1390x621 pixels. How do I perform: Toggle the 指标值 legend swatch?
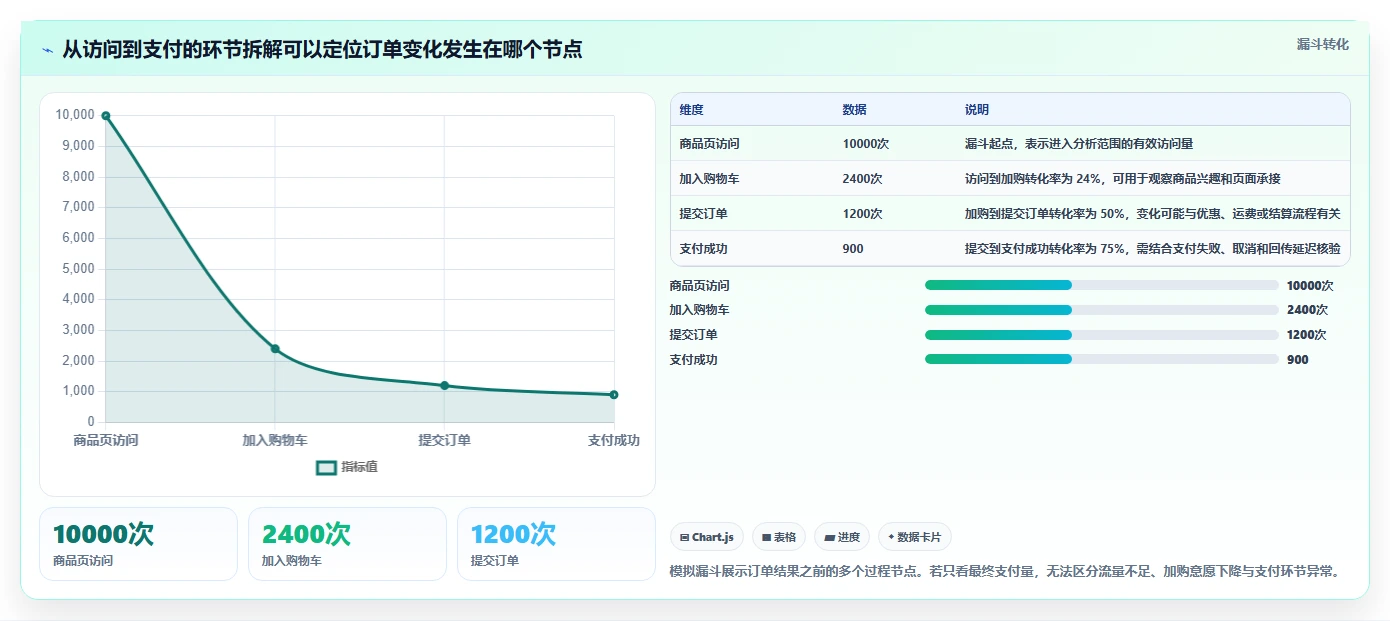(326, 467)
